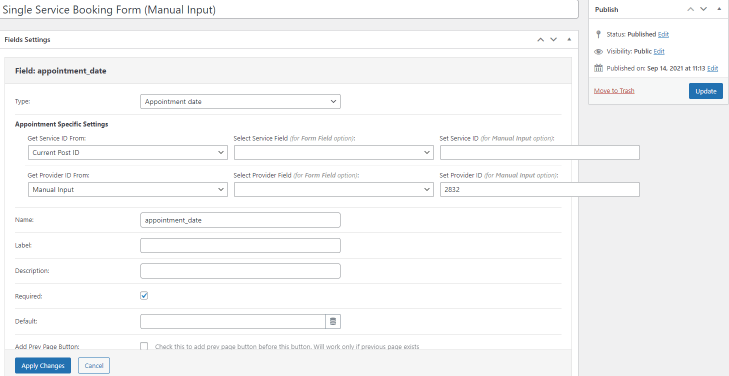Click the form title field
729x376 pixels.
click(289, 9)
